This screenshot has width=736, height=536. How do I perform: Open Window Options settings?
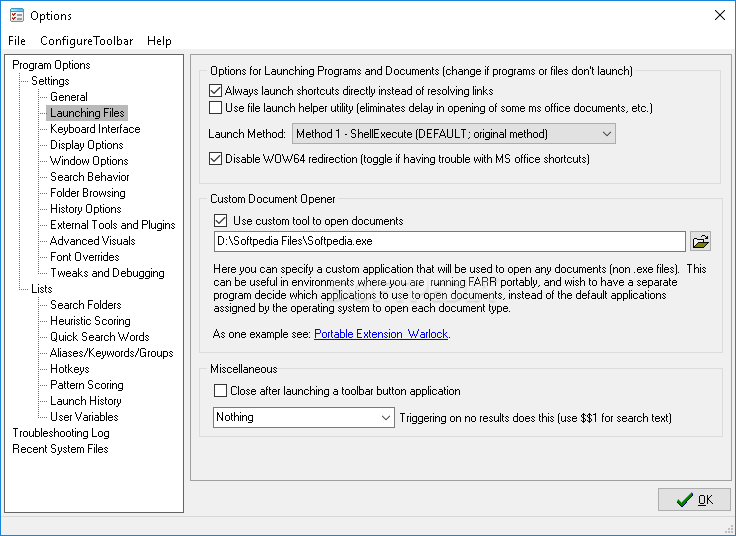(89, 161)
